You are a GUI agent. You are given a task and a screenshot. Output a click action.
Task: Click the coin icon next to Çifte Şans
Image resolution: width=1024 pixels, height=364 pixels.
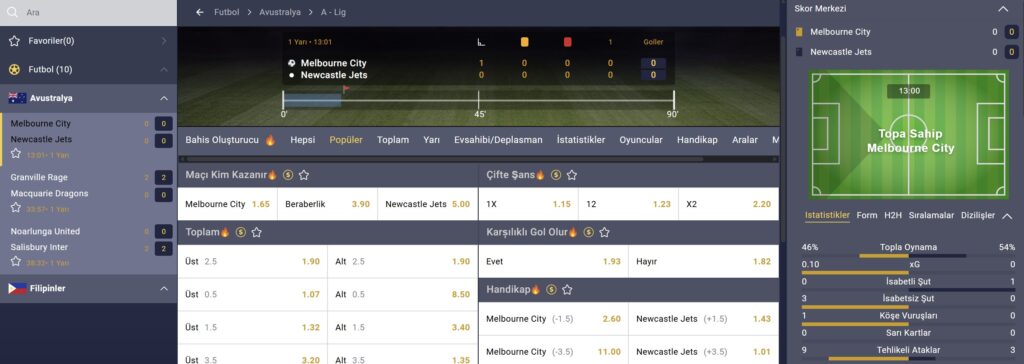[556, 175]
